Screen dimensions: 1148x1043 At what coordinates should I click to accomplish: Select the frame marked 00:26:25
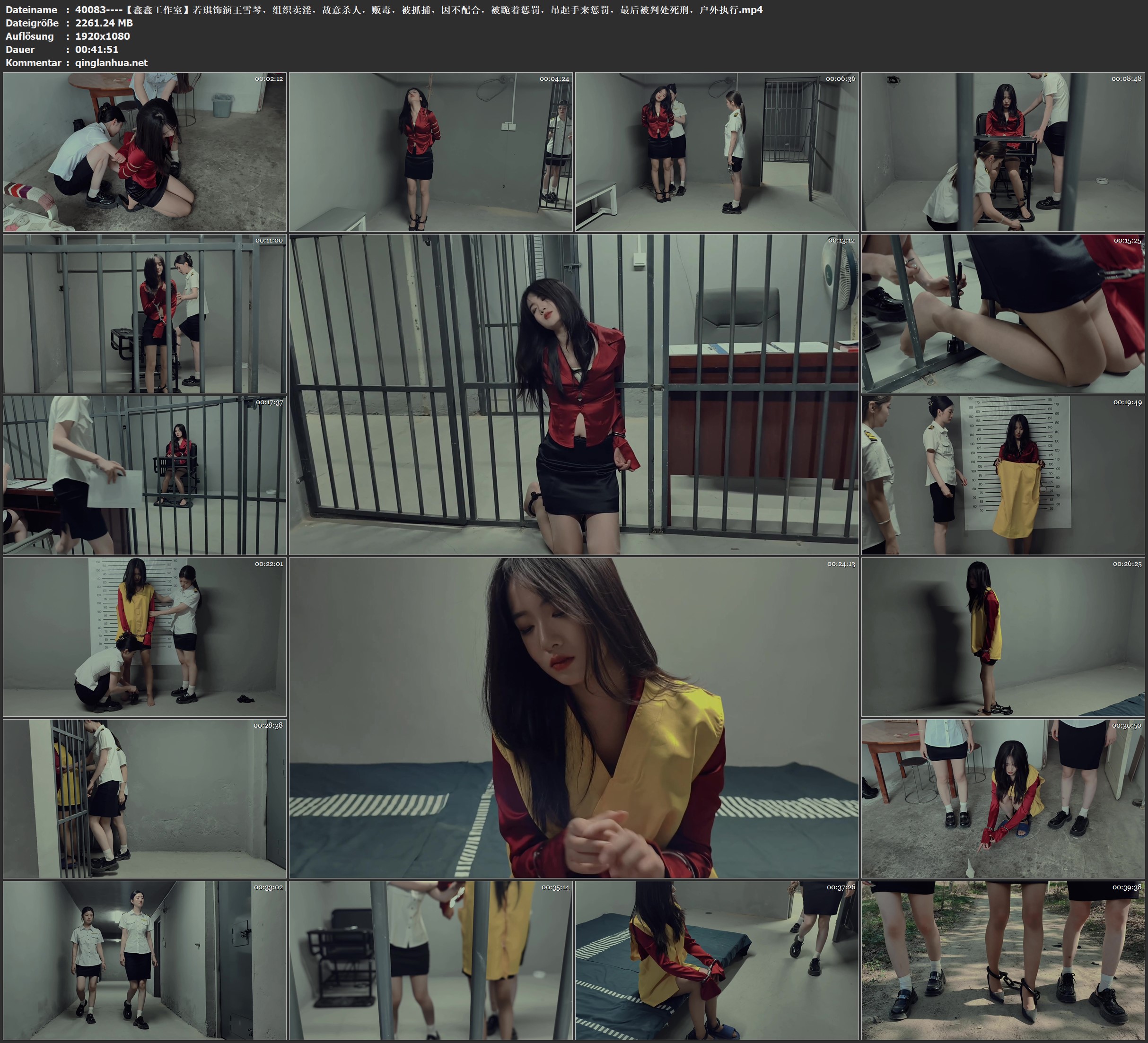coord(1003,636)
